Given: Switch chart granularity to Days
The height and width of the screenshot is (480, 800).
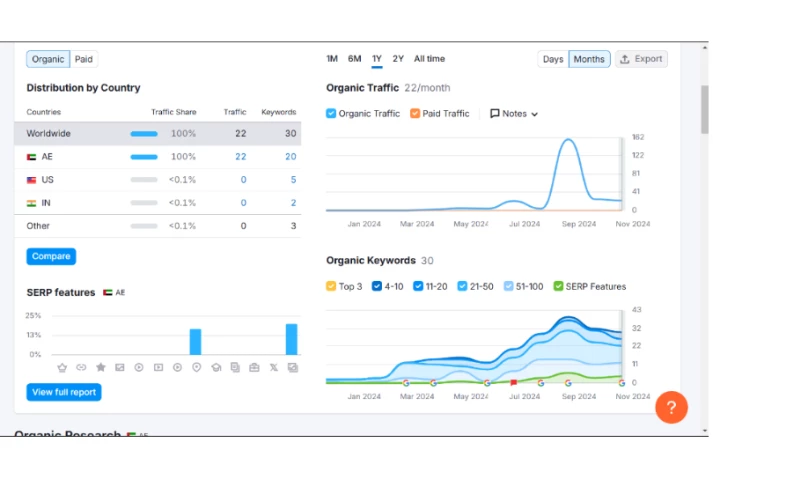Looking at the screenshot, I should (x=553, y=59).
